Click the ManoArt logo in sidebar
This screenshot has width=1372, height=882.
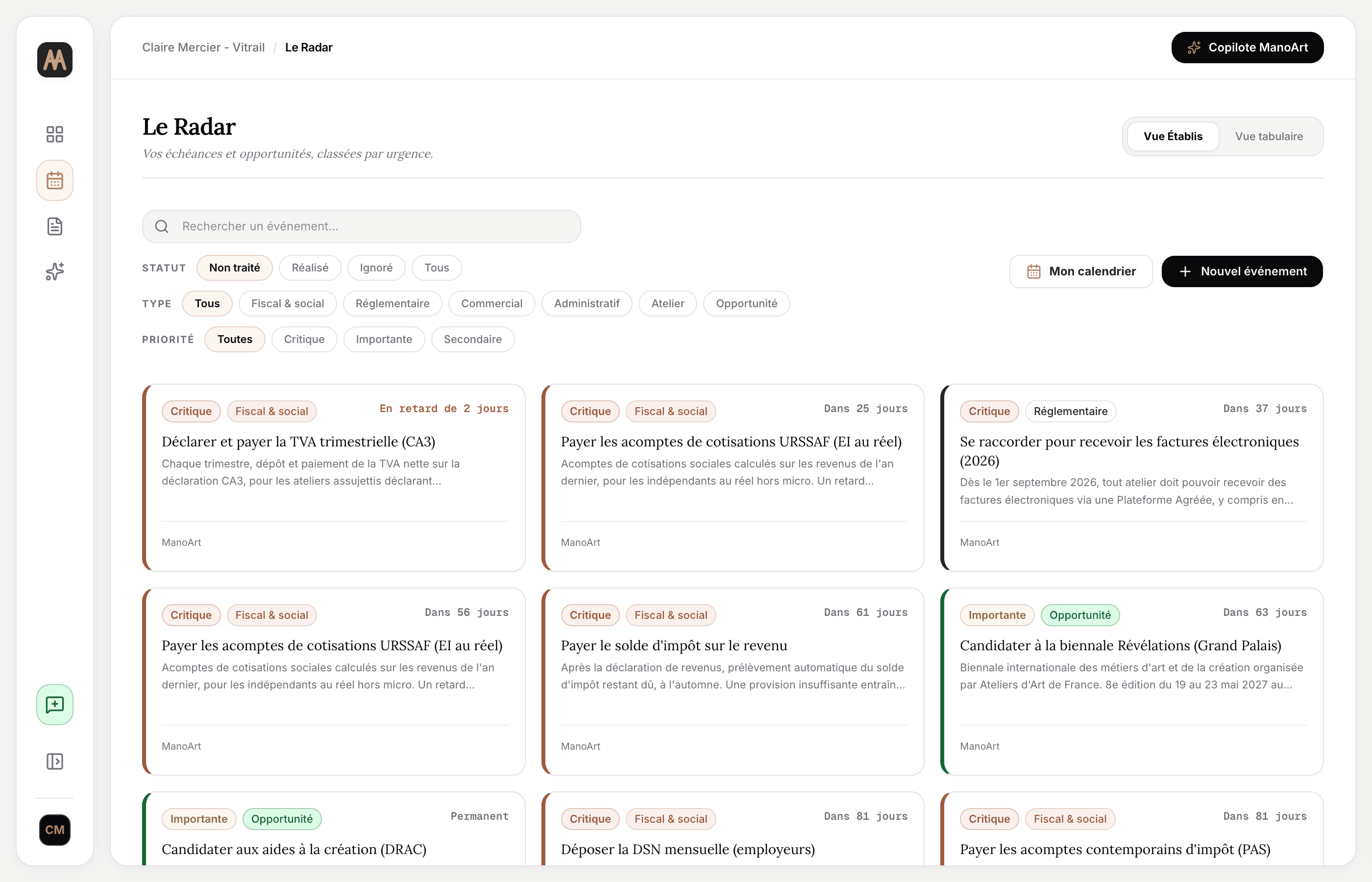click(54, 59)
